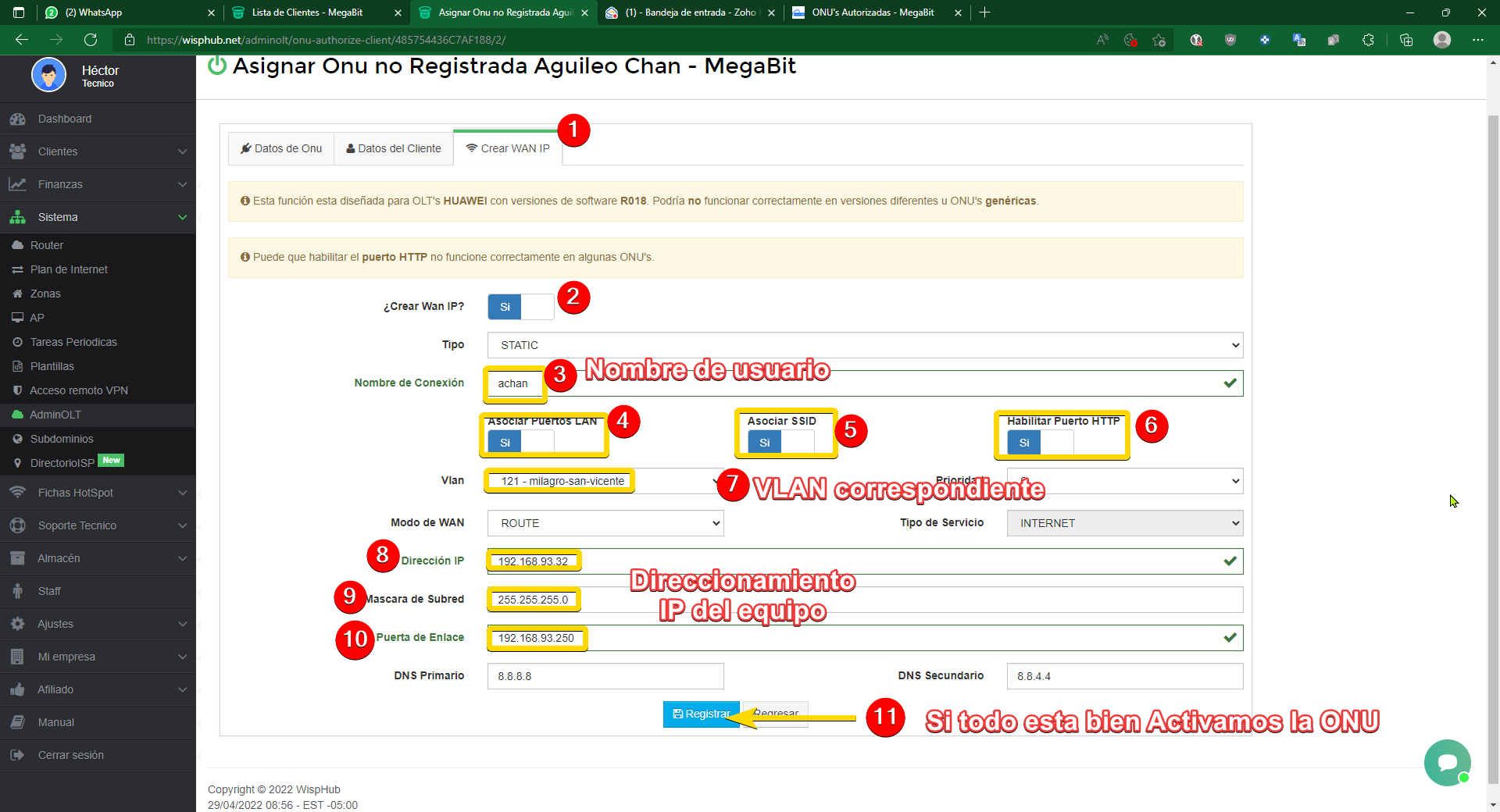Open the Prioridad dropdown

click(1125, 481)
